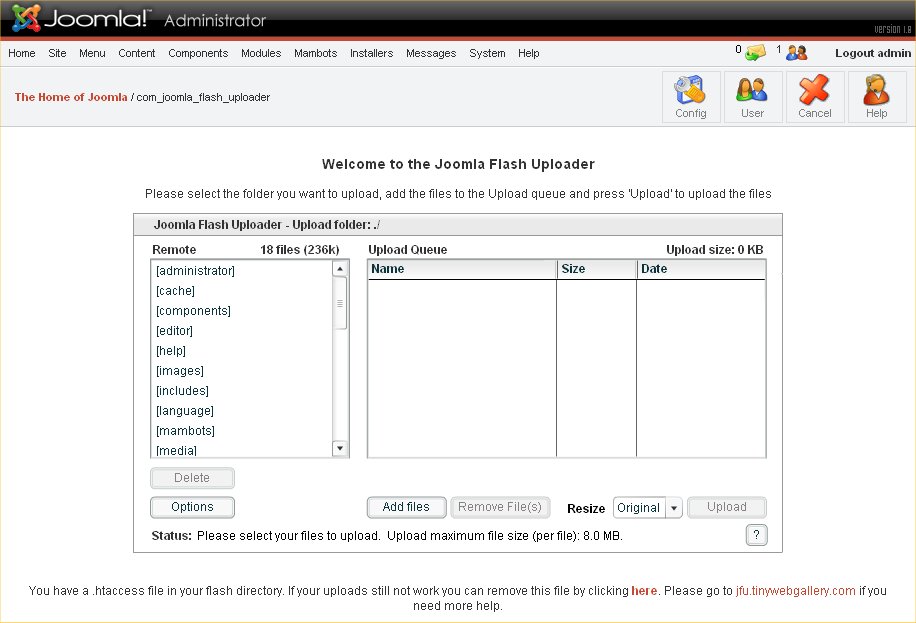Click the Joomla! logo in header
This screenshot has width=916, height=623.
[81, 18]
